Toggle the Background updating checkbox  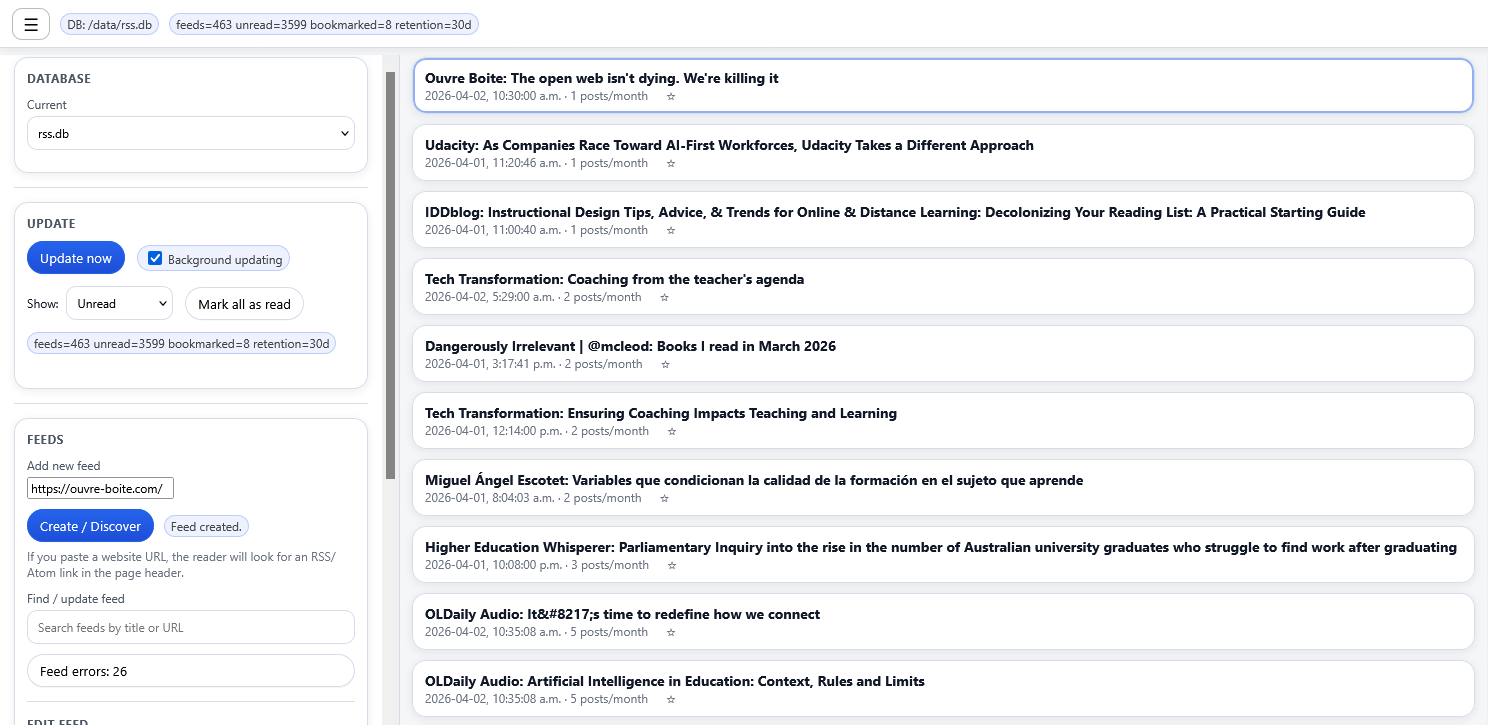point(155,259)
